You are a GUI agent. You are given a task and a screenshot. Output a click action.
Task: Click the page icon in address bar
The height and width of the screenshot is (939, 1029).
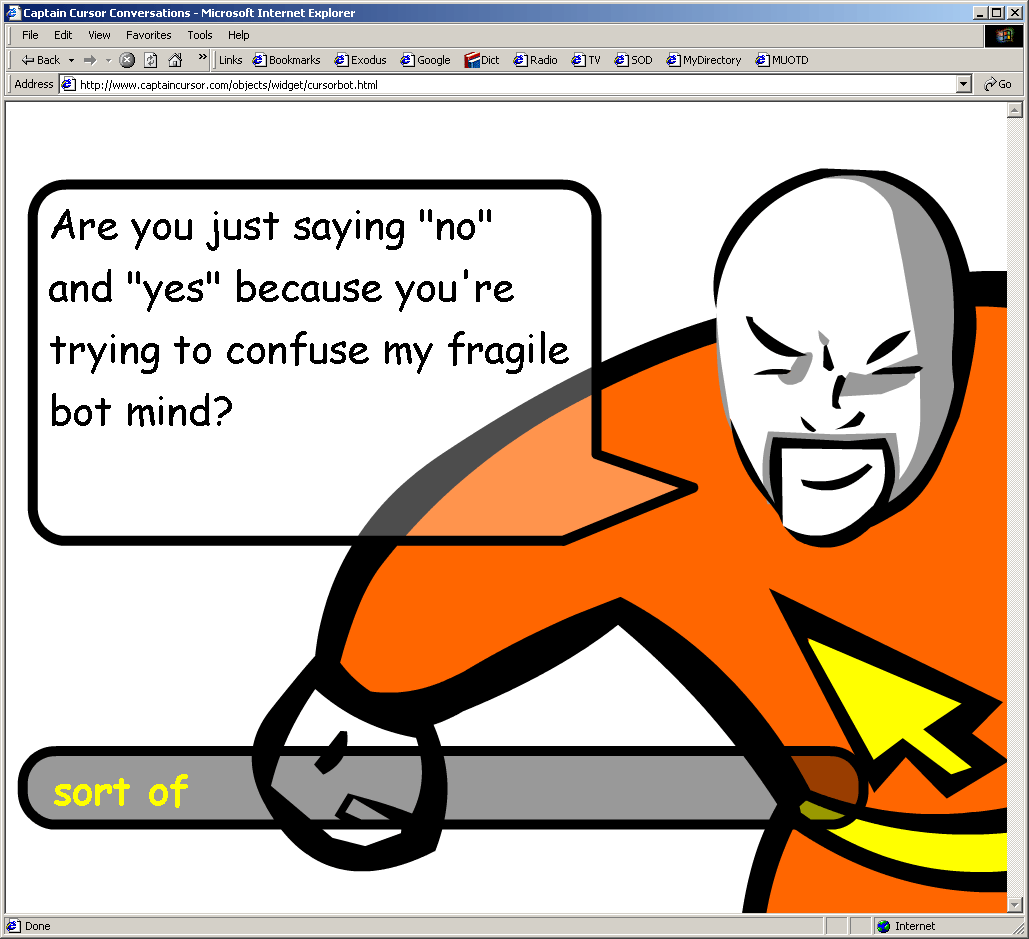[x=68, y=85]
